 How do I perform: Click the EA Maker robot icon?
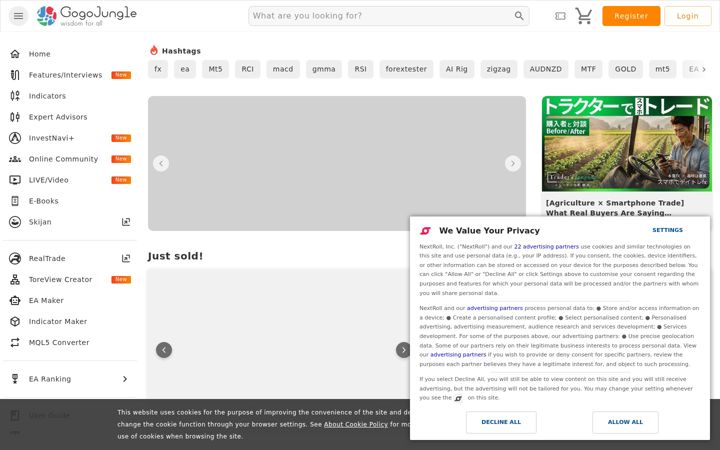(x=15, y=301)
